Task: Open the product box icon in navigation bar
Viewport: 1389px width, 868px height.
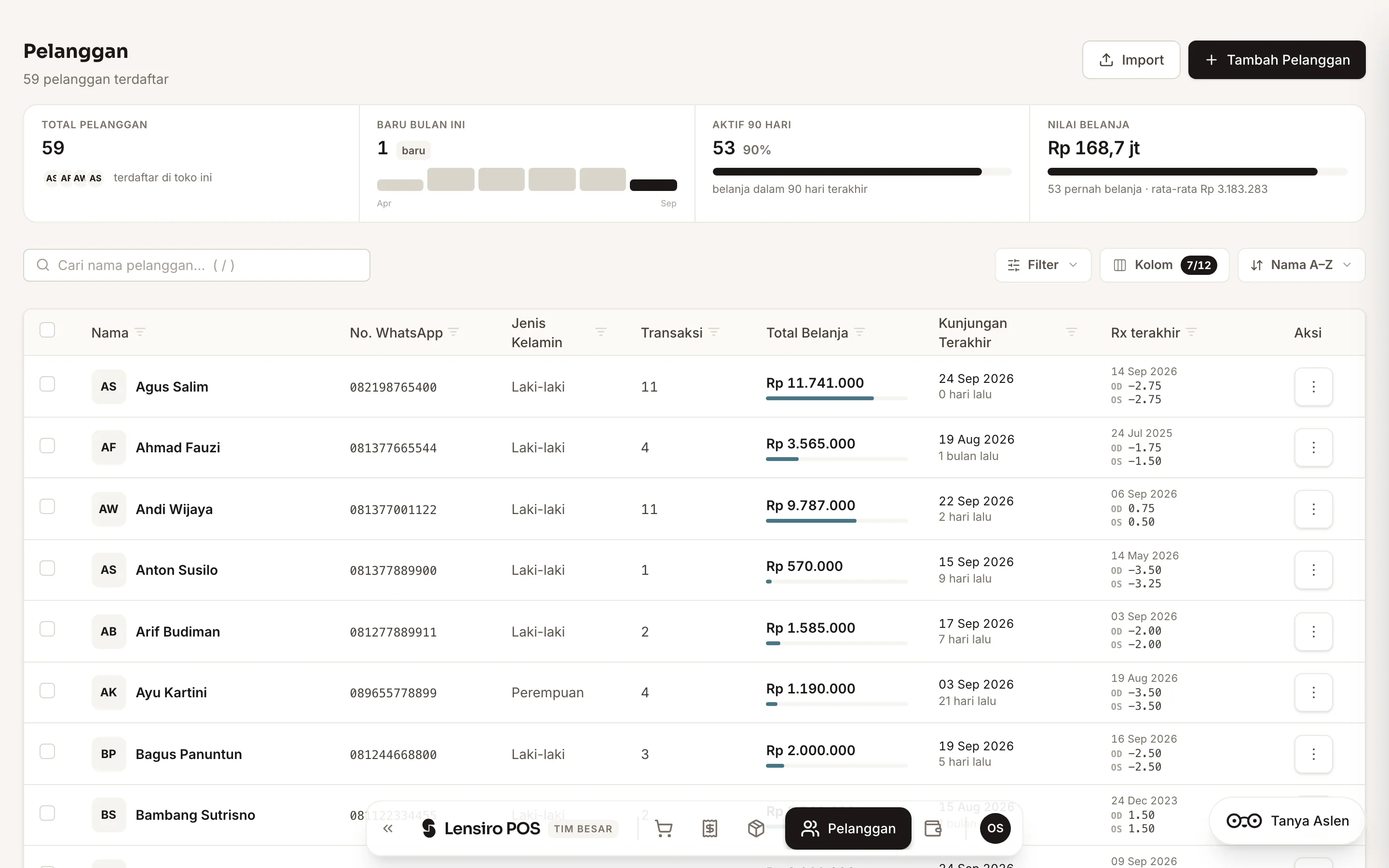Action: pyautogui.click(x=756, y=828)
